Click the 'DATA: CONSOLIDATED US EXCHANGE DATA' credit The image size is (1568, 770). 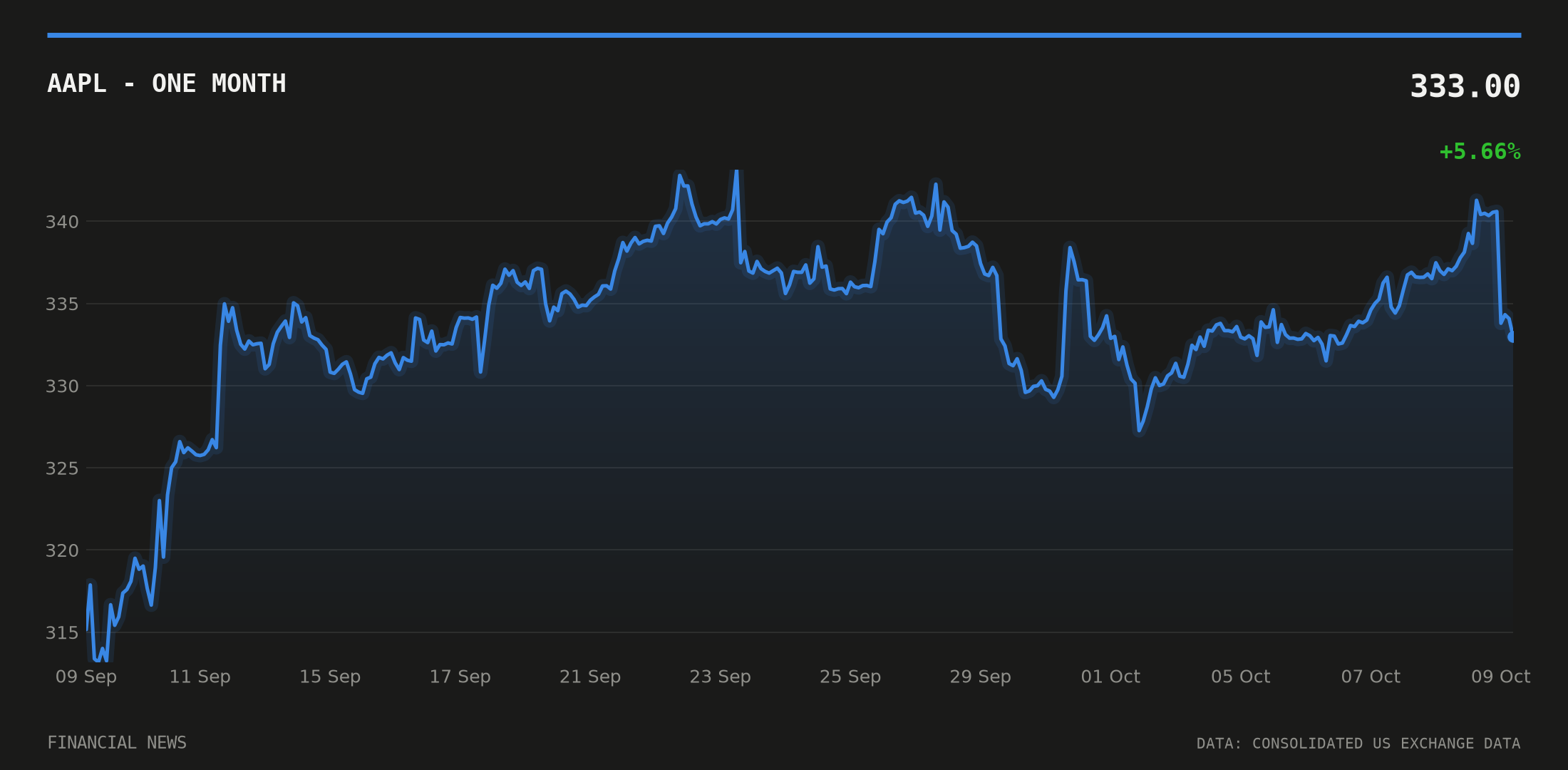(x=1358, y=744)
